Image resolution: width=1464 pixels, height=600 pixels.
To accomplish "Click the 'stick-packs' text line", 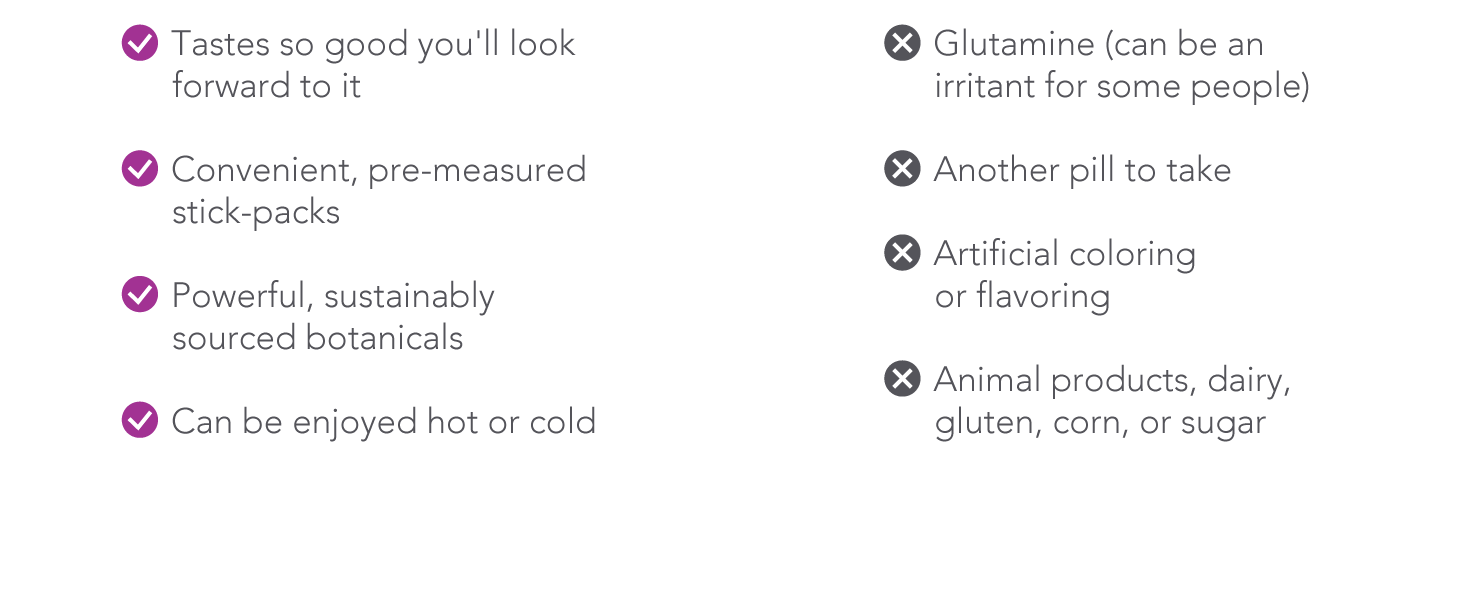I will 256,212.
